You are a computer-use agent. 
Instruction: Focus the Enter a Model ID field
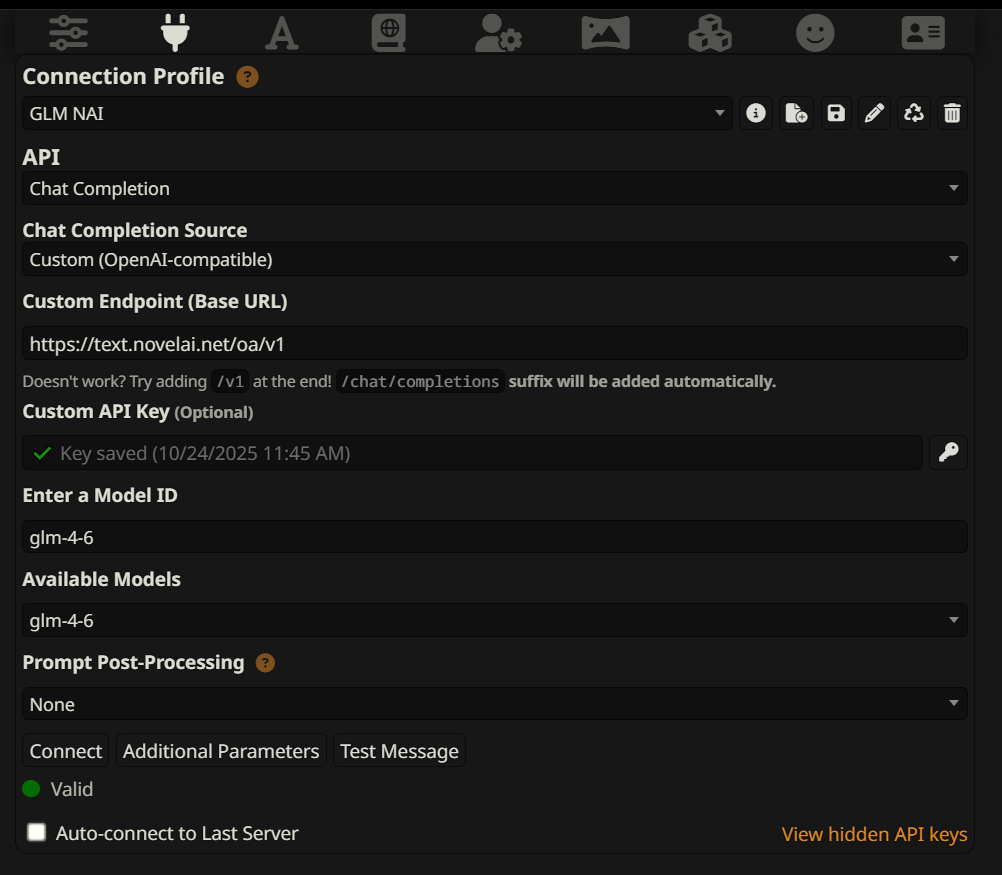pos(495,537)
